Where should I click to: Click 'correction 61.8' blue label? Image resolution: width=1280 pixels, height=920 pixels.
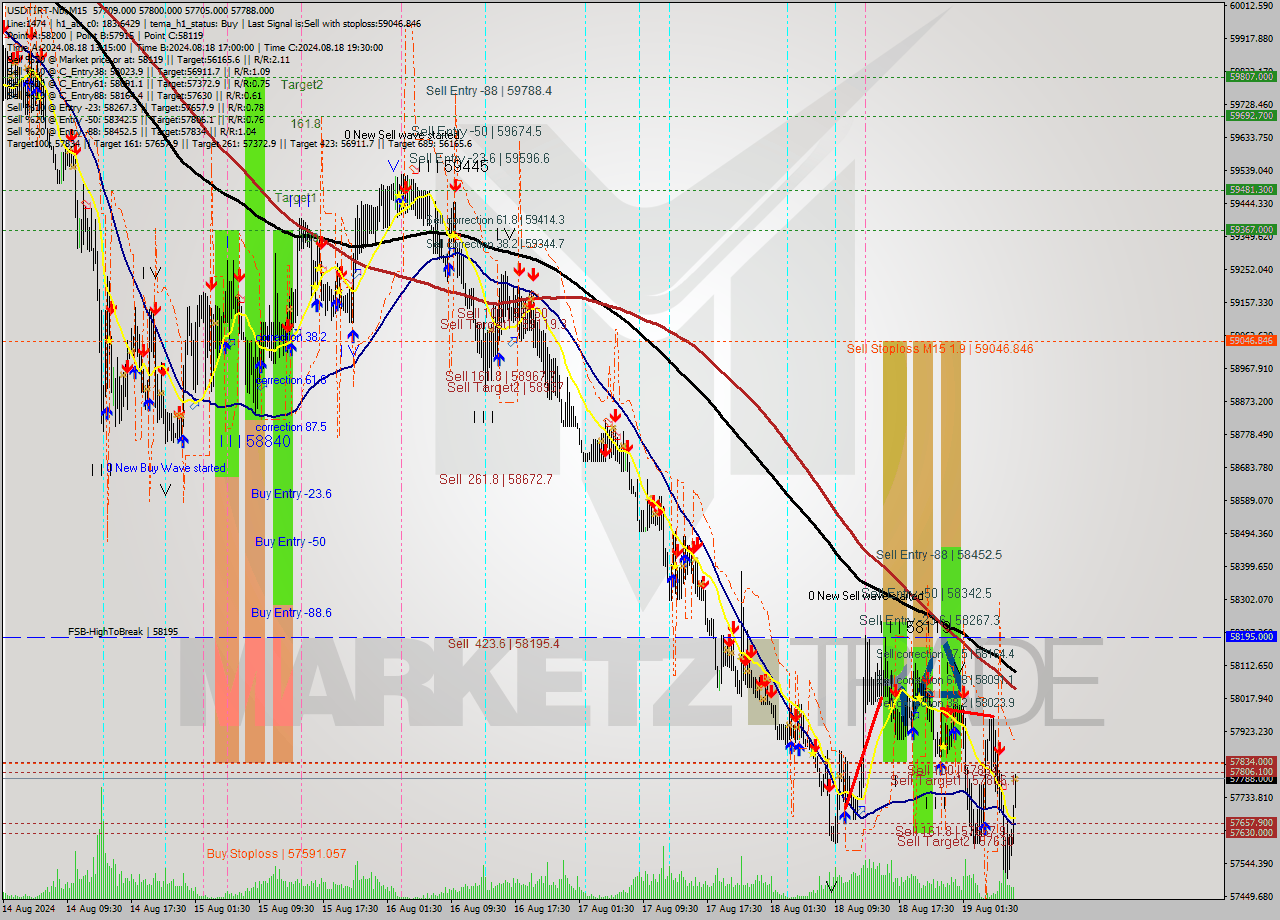(x=291, y=381)
